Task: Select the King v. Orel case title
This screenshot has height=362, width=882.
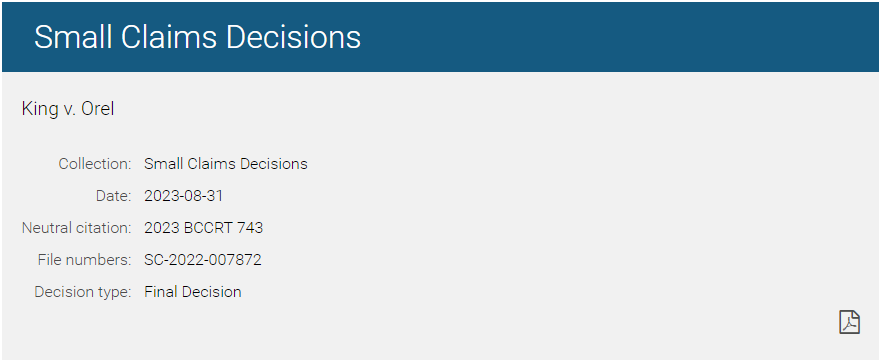Action: coord(68,109)
